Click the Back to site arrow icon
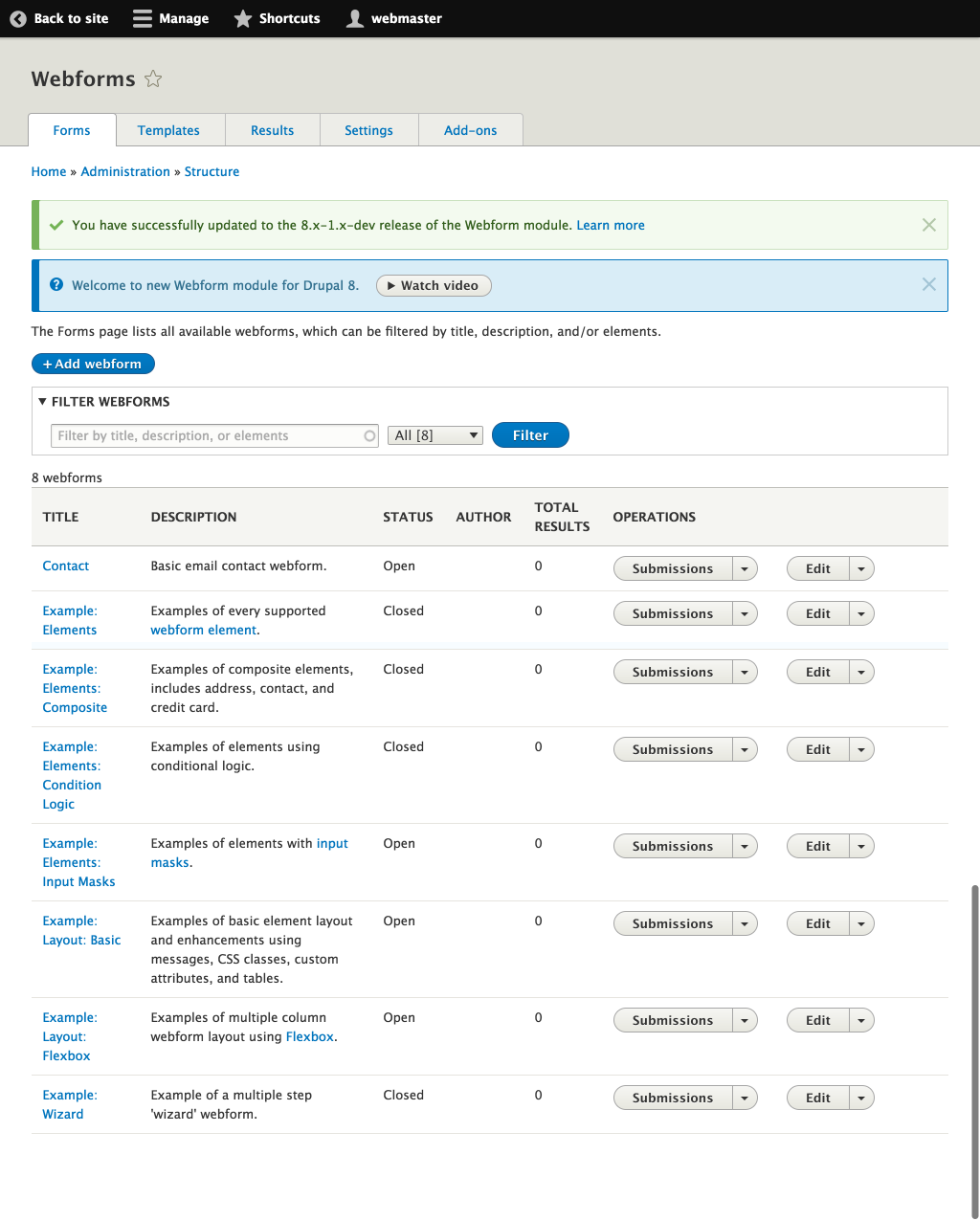 pos(17,18)
